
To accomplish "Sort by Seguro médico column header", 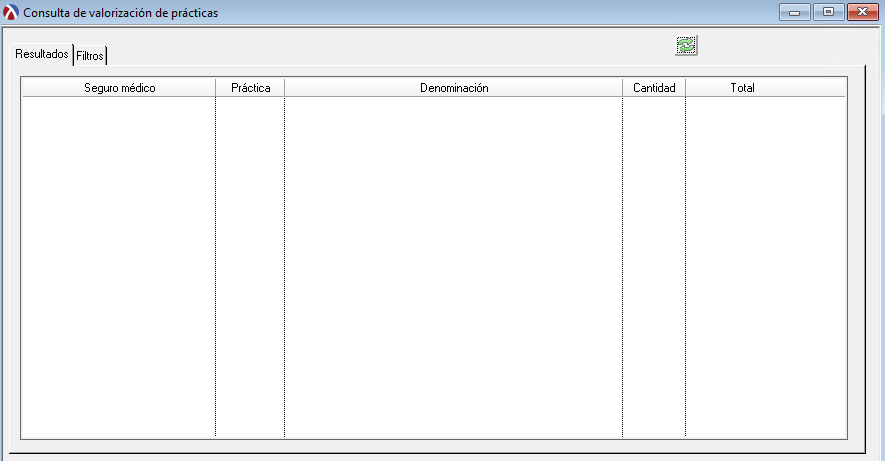I will tap(119, 88).
